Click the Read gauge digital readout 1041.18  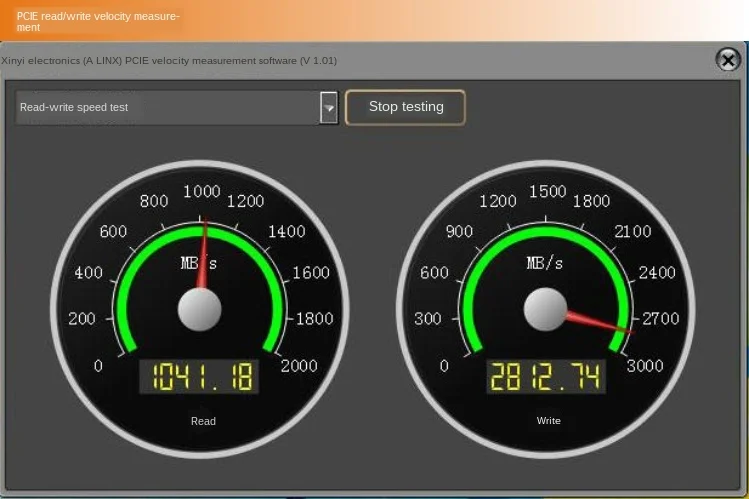point(199,376)
